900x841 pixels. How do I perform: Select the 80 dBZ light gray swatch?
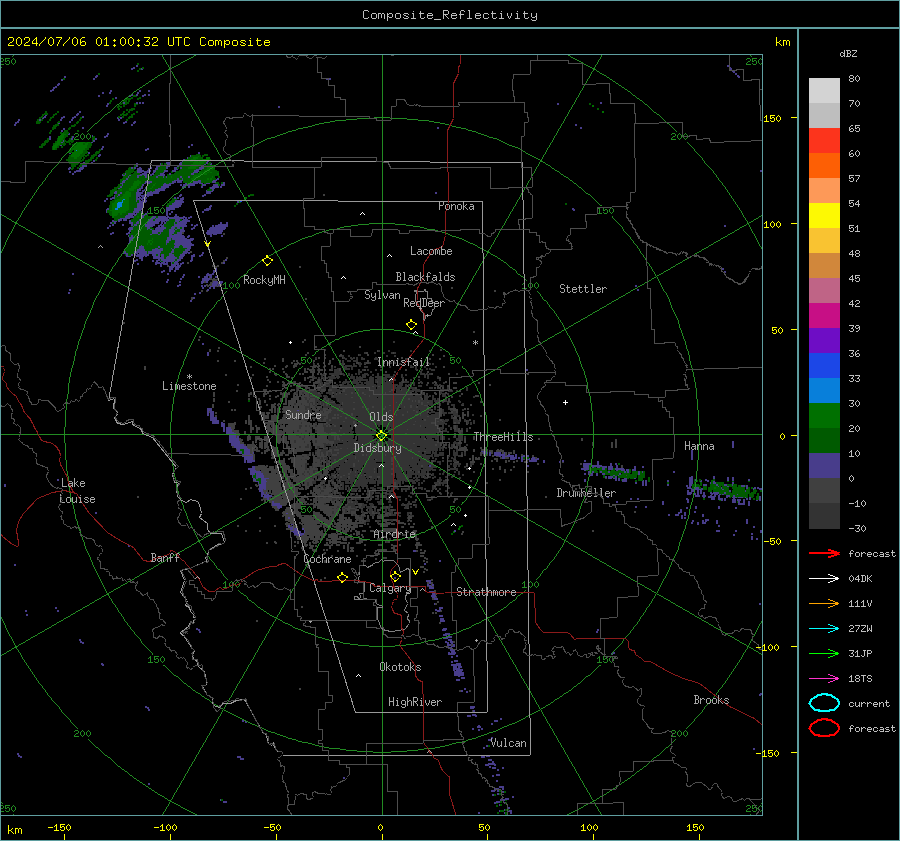(x=824, y=90)
